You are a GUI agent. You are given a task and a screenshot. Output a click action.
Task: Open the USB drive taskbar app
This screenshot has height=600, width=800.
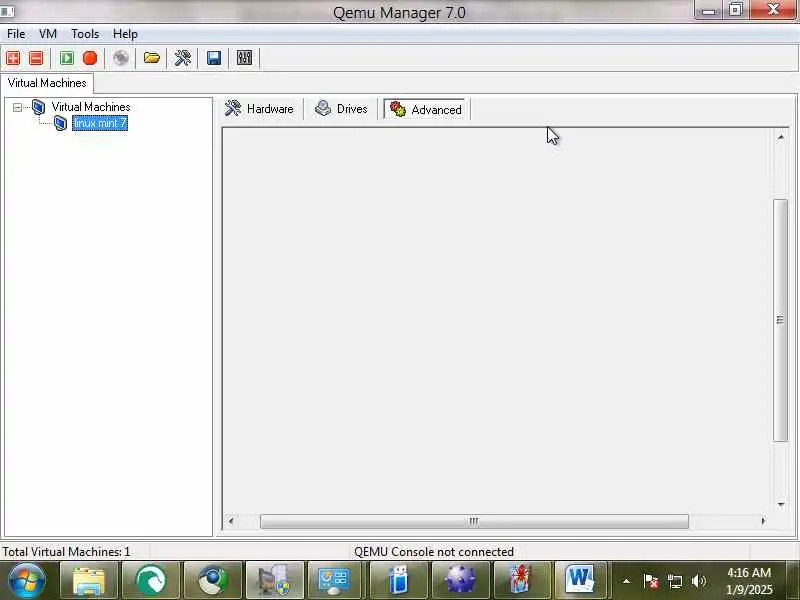(x=398, y=581)
